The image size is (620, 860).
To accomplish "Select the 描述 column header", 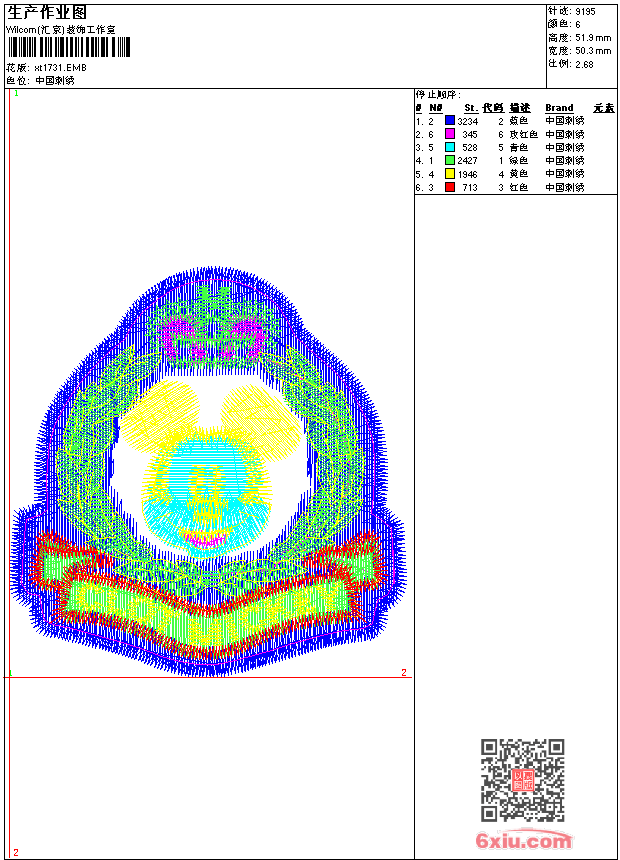I will pyautogui.click(x=520, y=108).
